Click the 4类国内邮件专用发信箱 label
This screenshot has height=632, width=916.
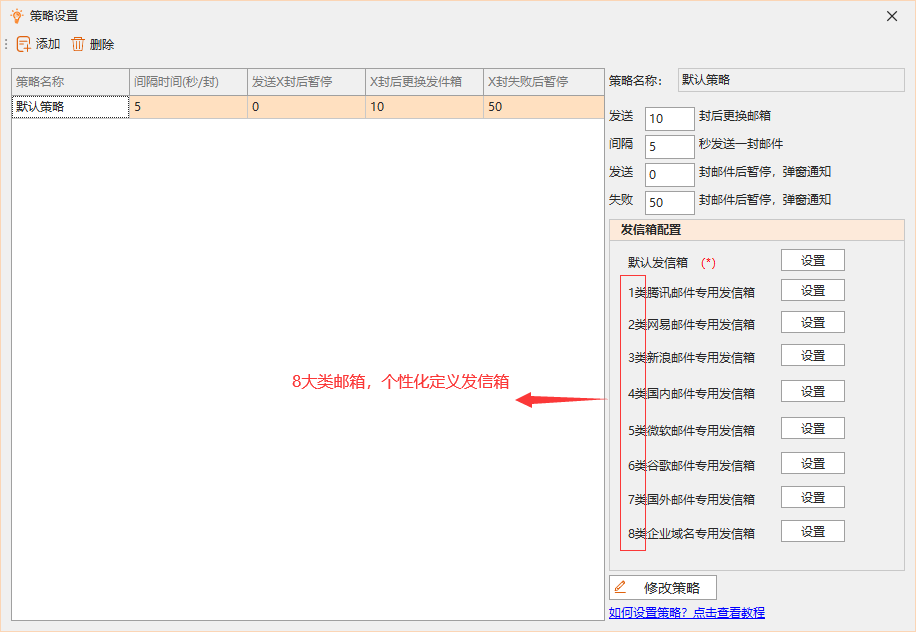(691, 394)
